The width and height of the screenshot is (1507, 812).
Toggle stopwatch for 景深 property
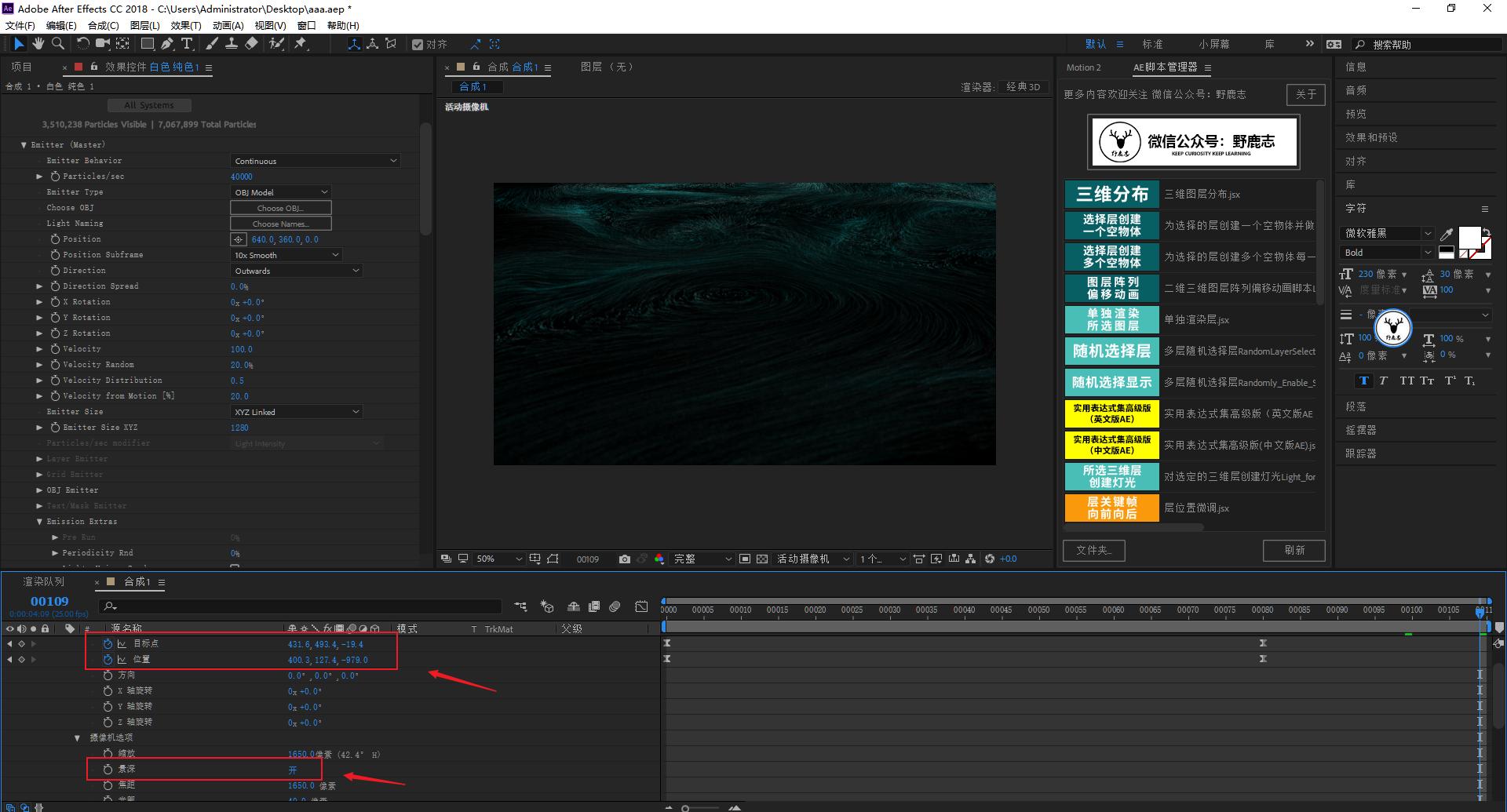(x=108, y=769)
